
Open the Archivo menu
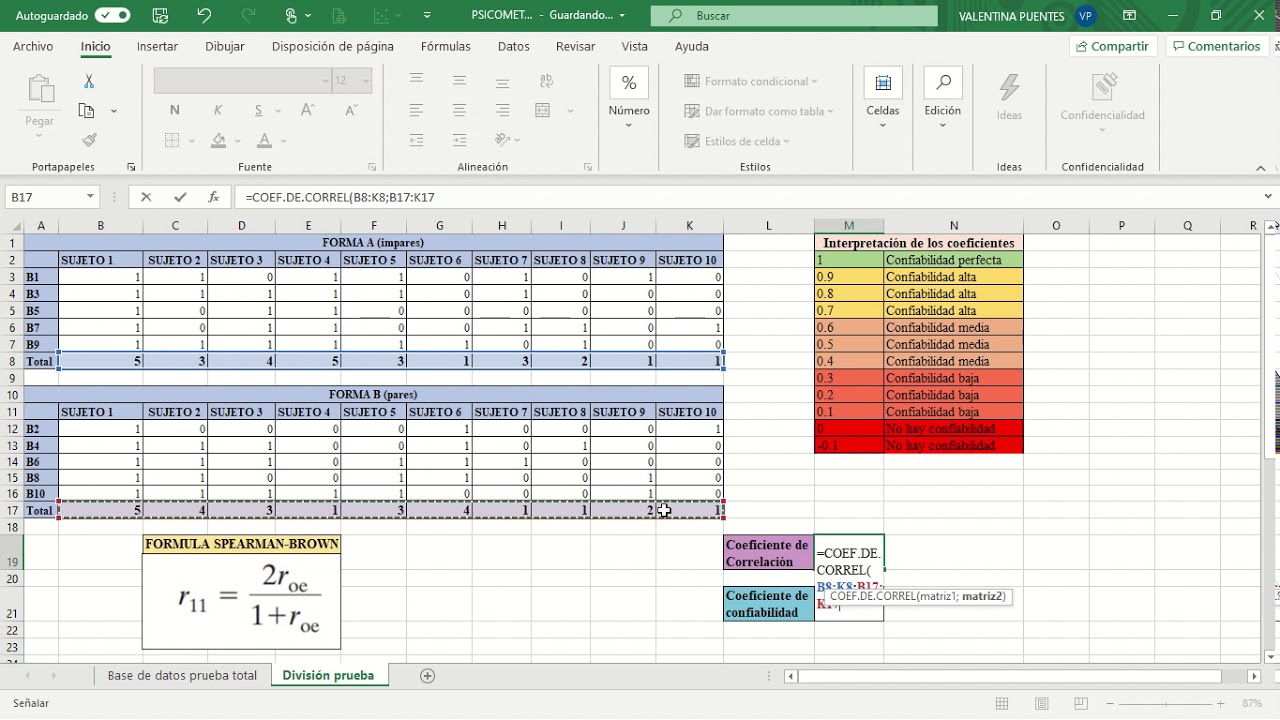(33, 46)
